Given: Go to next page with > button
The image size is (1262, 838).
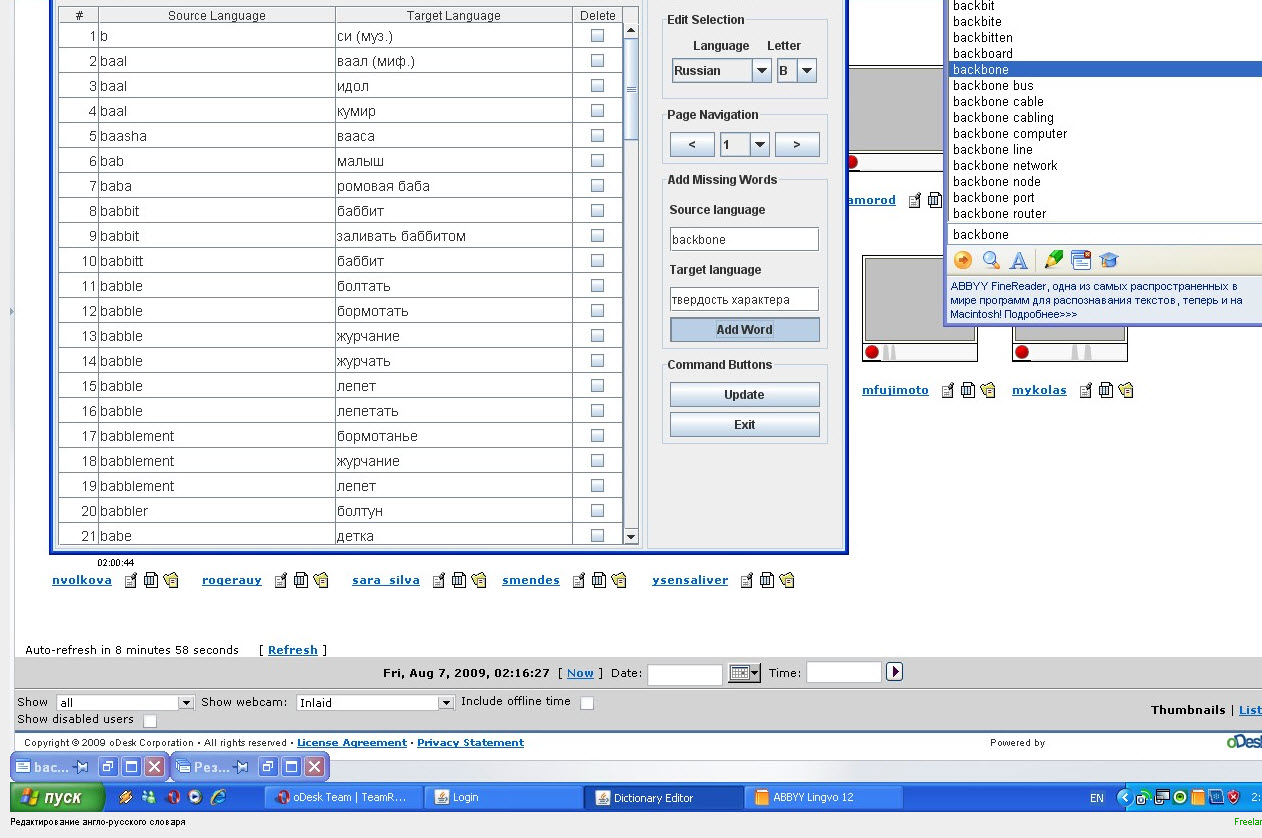Looking at the screenshot, I should pos(796,145).
